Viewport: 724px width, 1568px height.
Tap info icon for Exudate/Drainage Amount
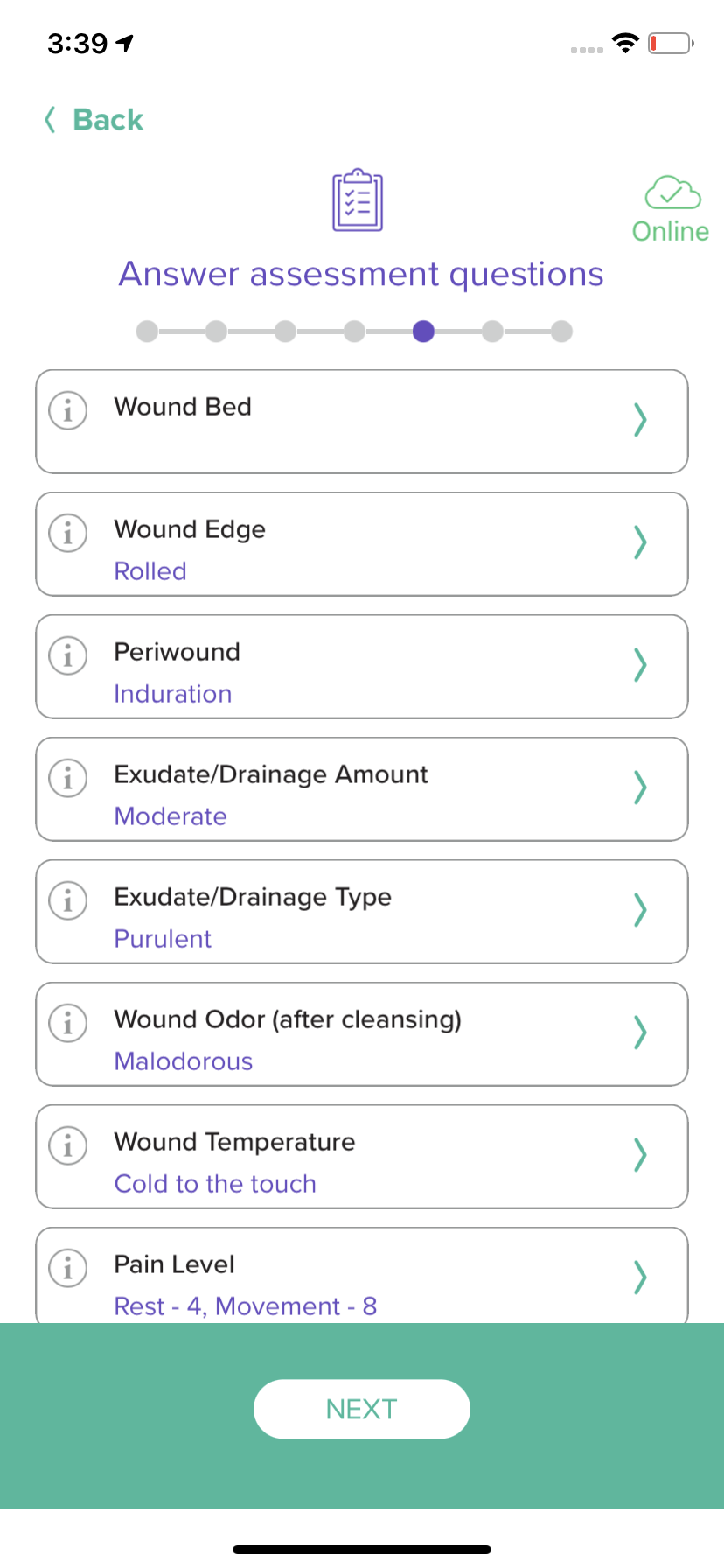pos(67,777)
